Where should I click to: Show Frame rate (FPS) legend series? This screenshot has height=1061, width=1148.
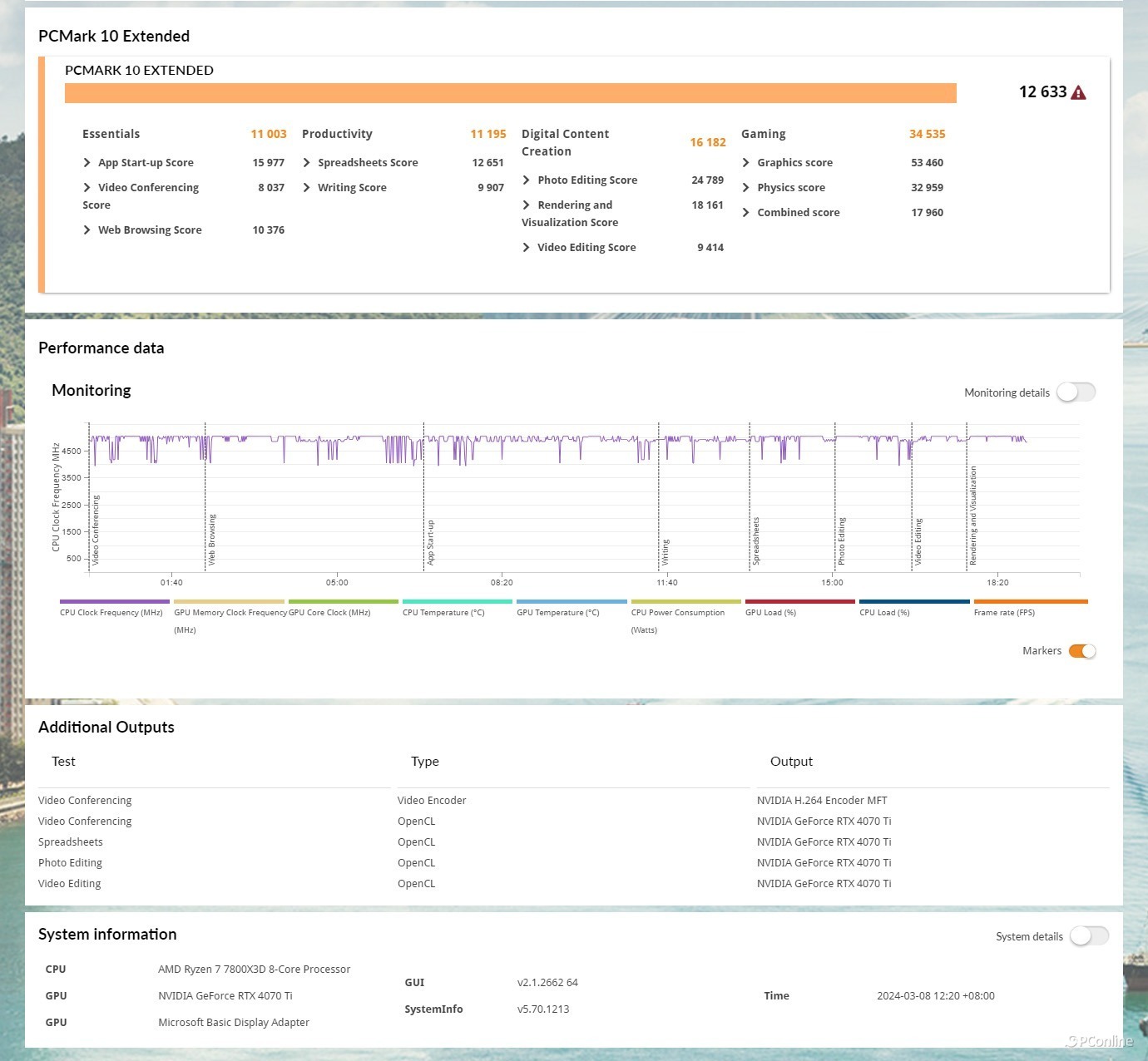(x=1030, y=602)
